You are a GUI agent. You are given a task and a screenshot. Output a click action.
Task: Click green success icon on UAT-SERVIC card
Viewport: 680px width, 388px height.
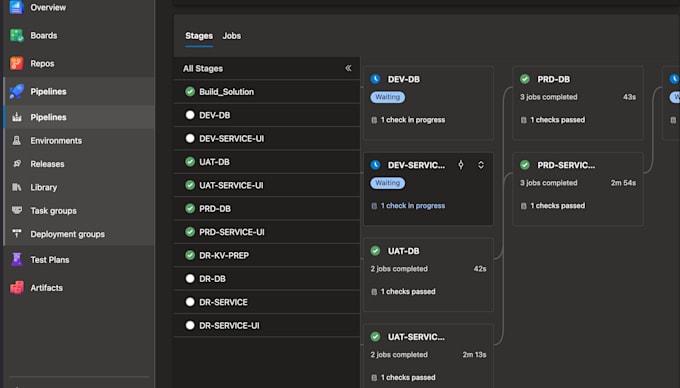376,336
